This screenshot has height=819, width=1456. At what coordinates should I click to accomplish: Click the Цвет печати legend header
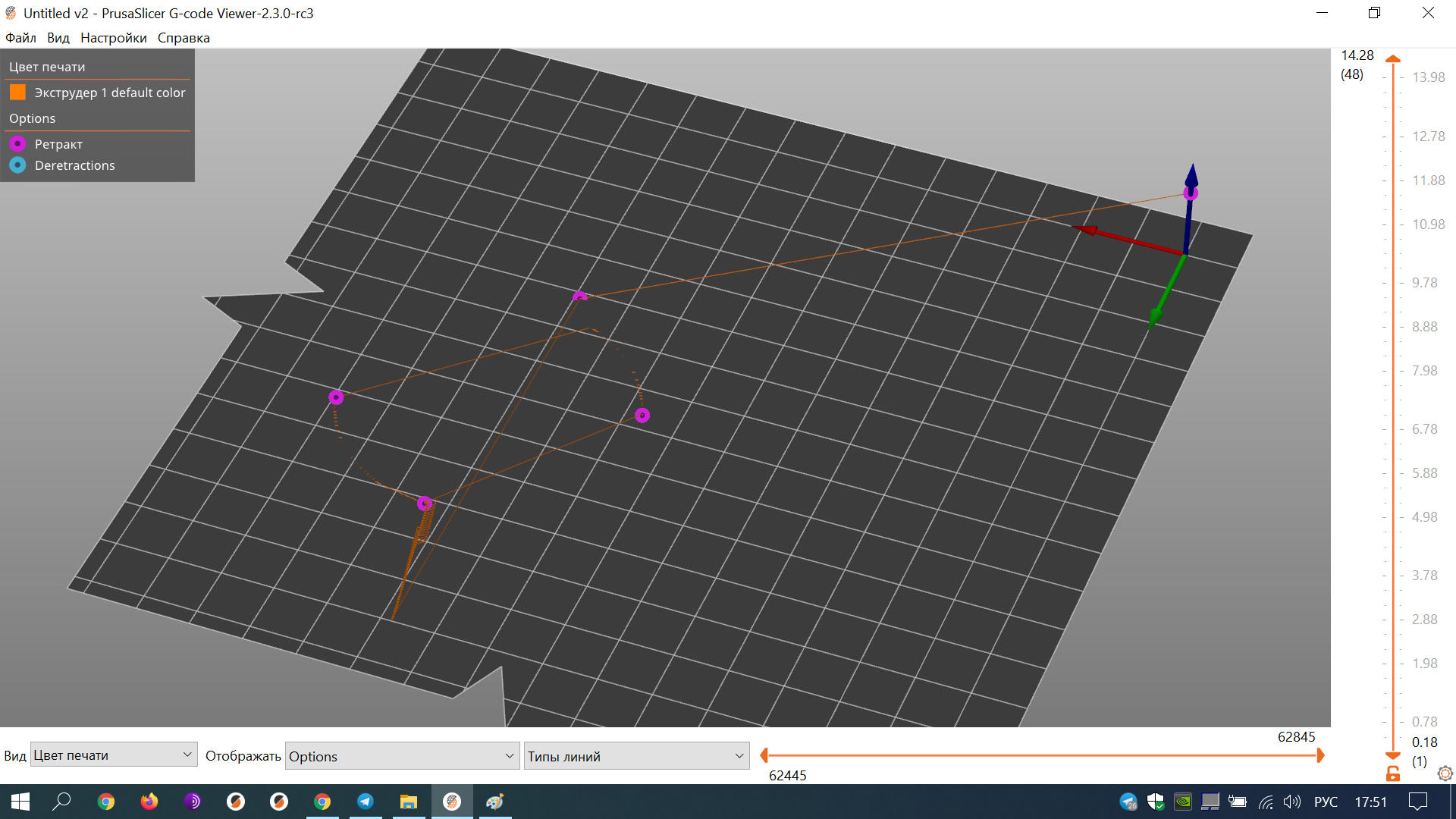pos(47,67)
